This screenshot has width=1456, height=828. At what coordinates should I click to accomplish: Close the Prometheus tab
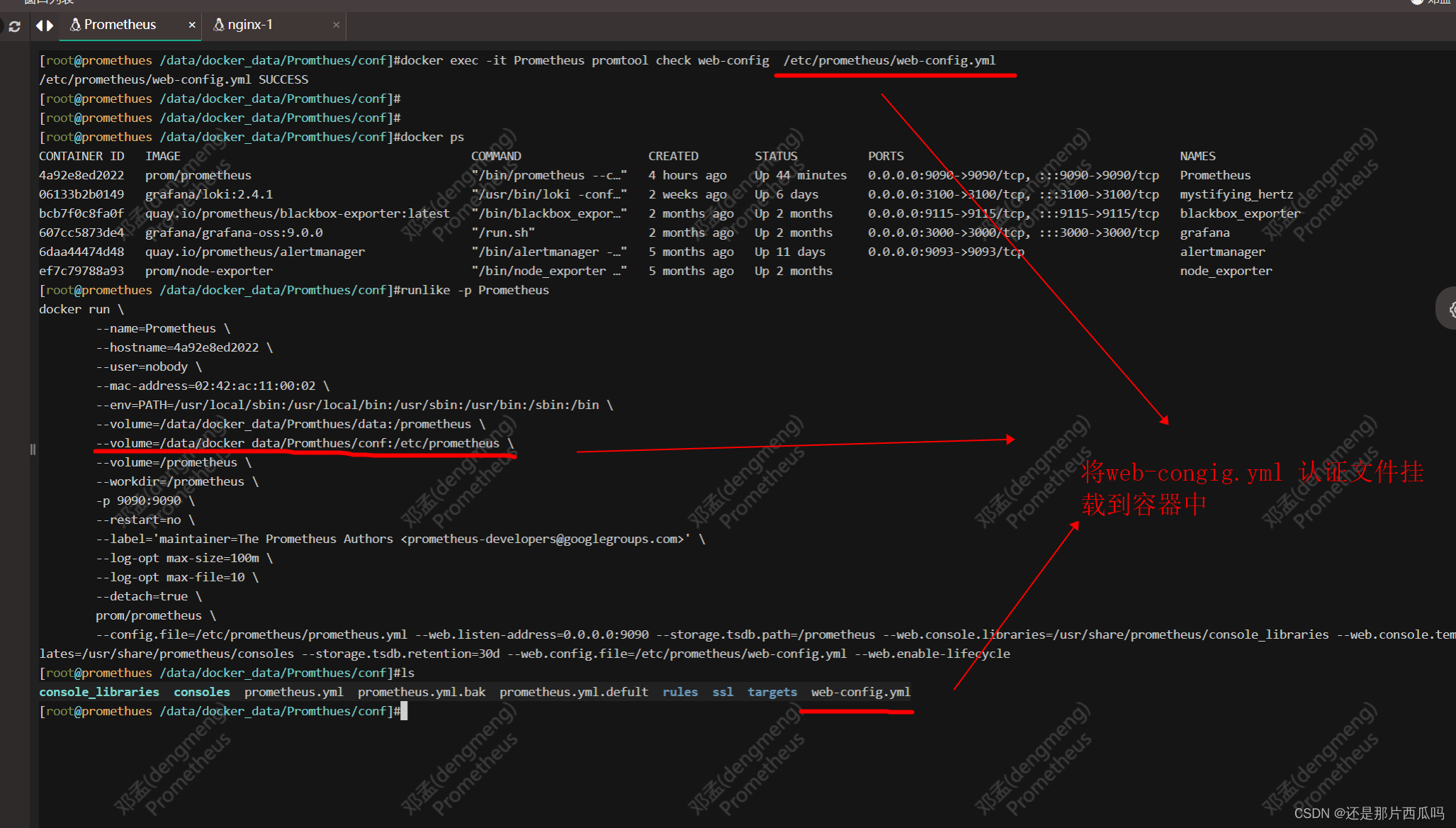pyautogui.click(x=192, y=25)
